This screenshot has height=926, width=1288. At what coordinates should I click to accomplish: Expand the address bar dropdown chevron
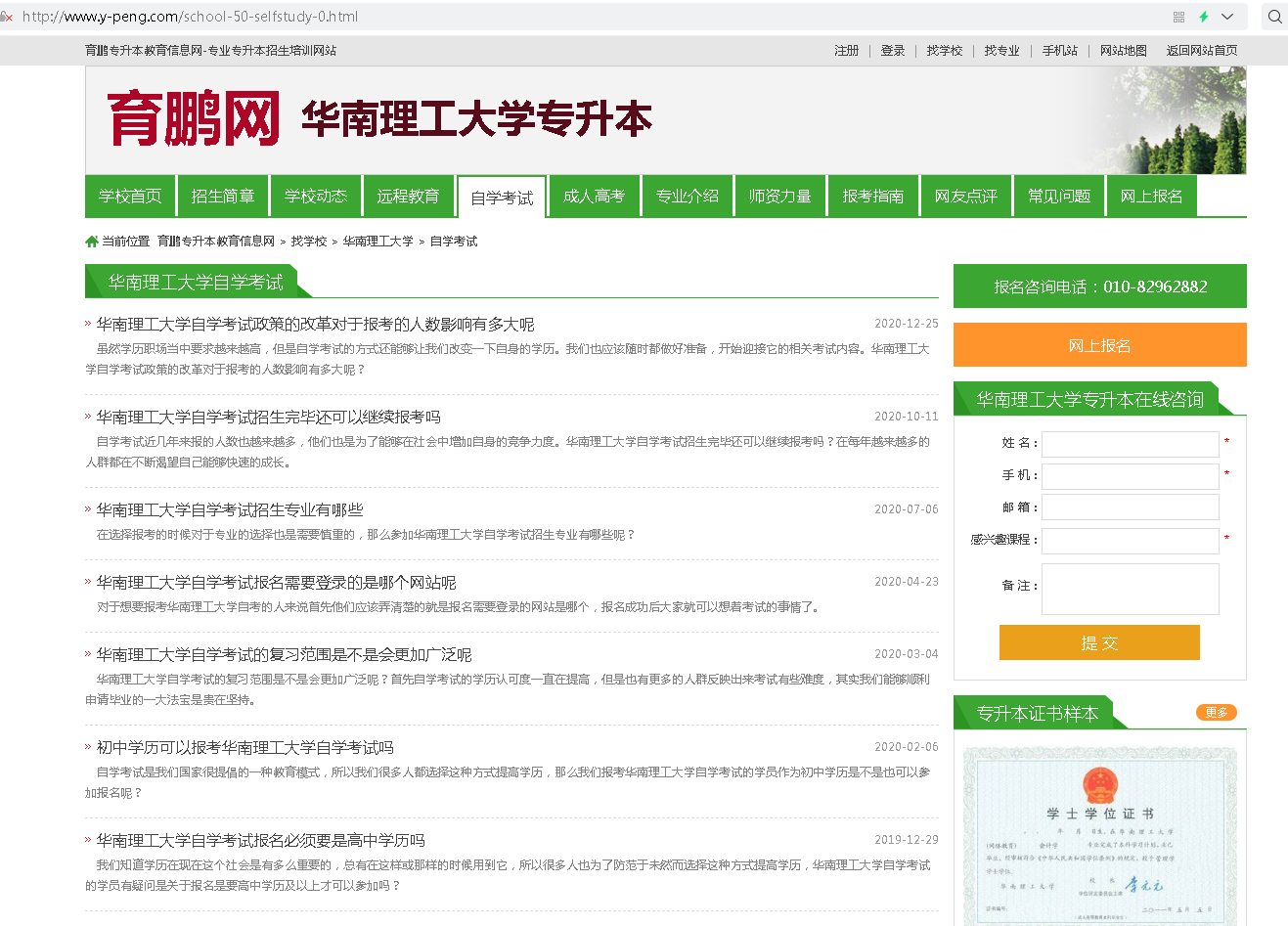click(x=1227, y=17)
